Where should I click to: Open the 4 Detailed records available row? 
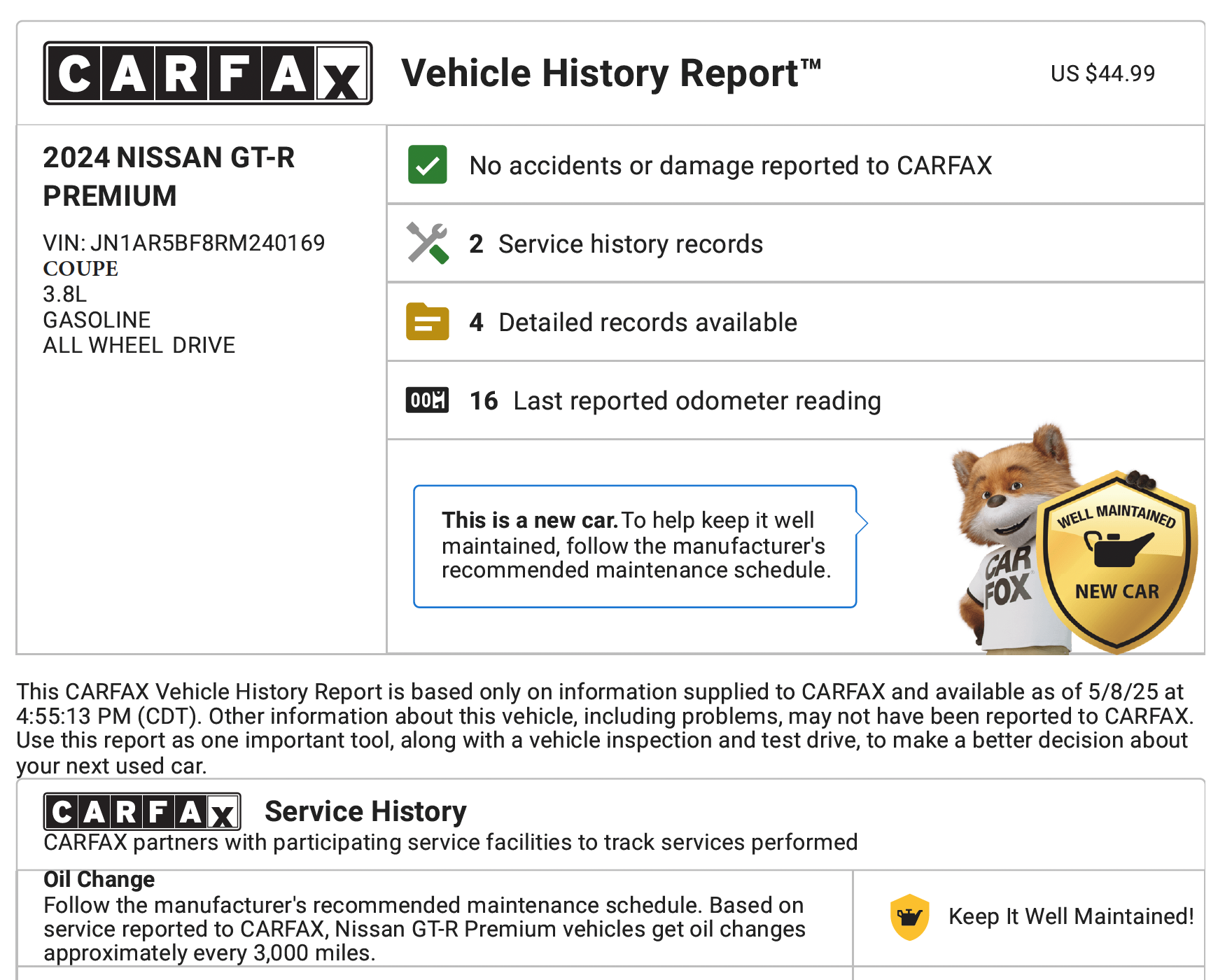click(647, 323)
